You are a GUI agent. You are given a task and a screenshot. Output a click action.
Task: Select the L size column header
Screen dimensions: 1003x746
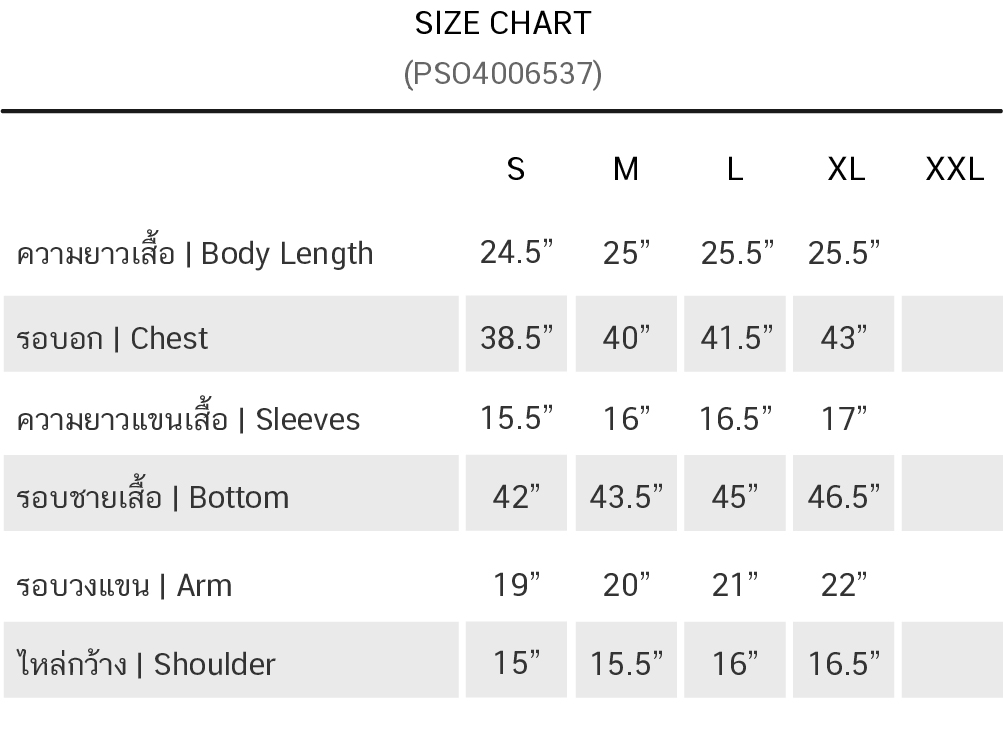pos(735,169)
